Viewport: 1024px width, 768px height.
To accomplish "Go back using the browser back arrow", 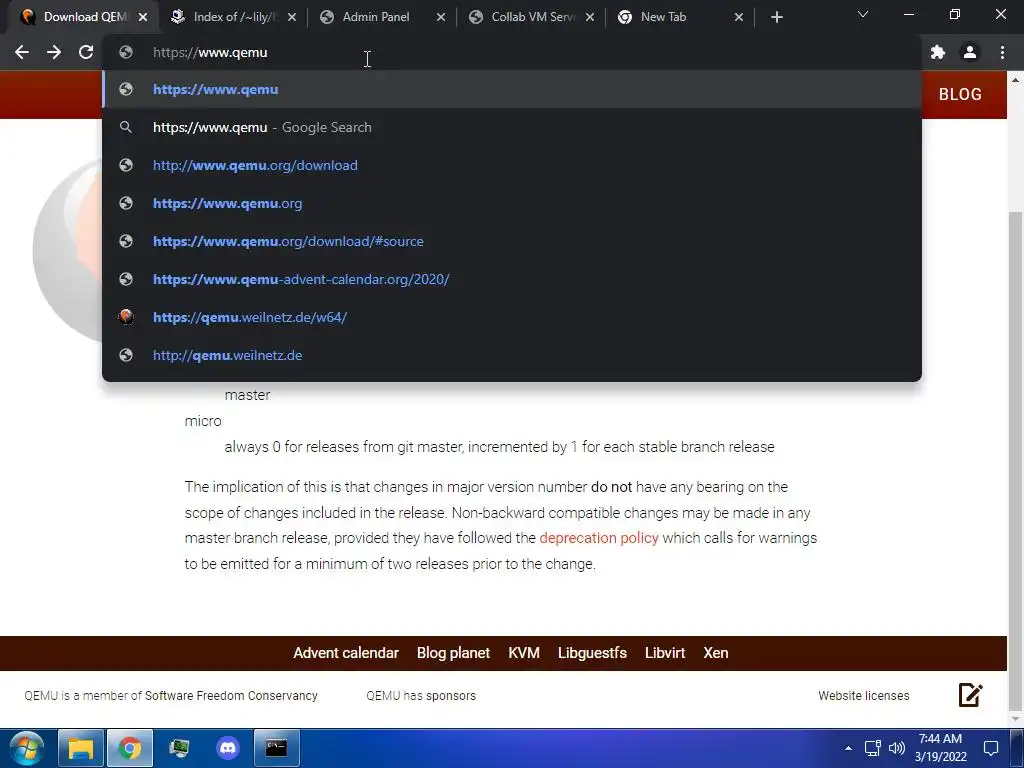I will pos(22,52).
